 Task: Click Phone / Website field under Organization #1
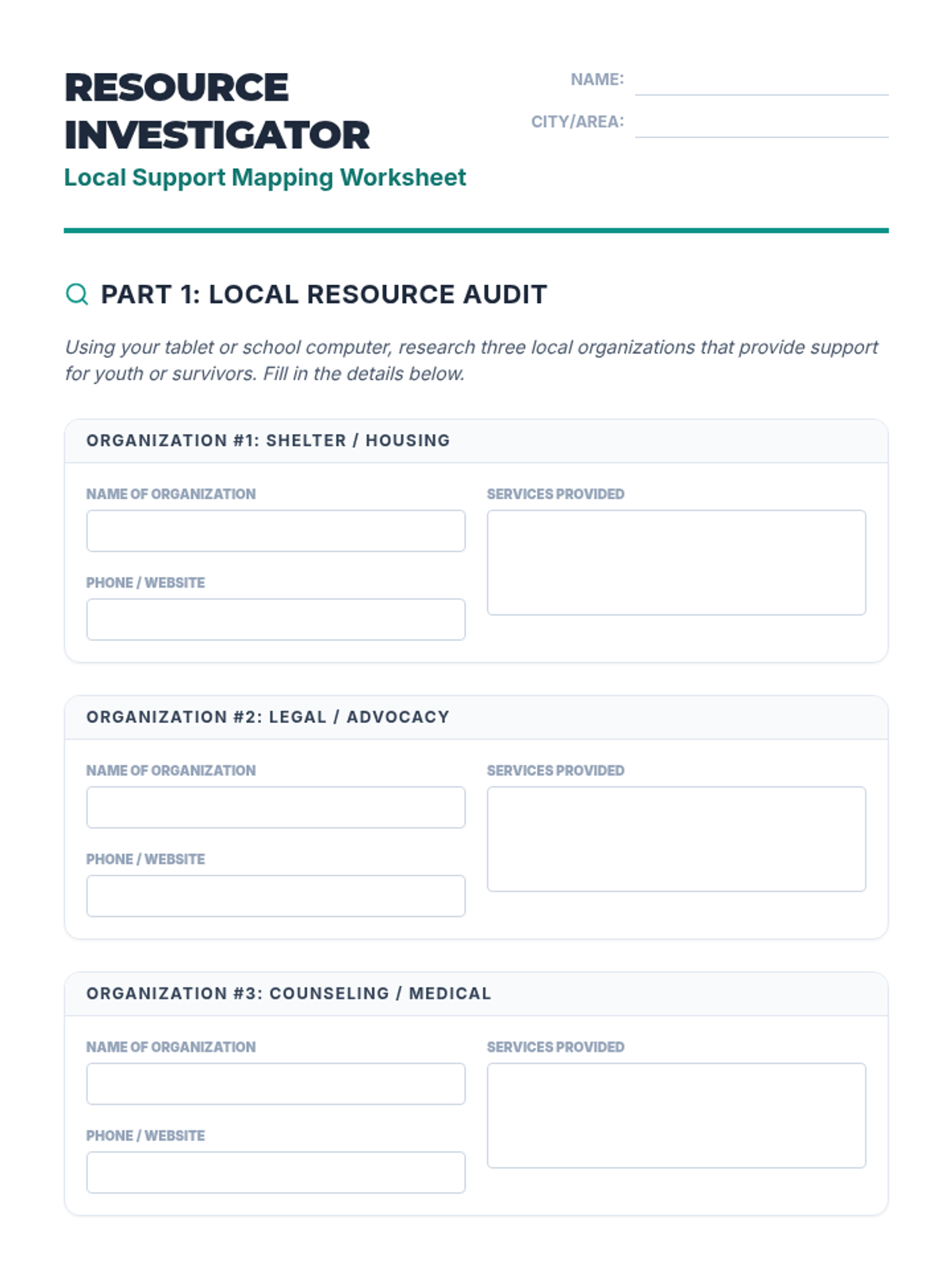(275, 620)
